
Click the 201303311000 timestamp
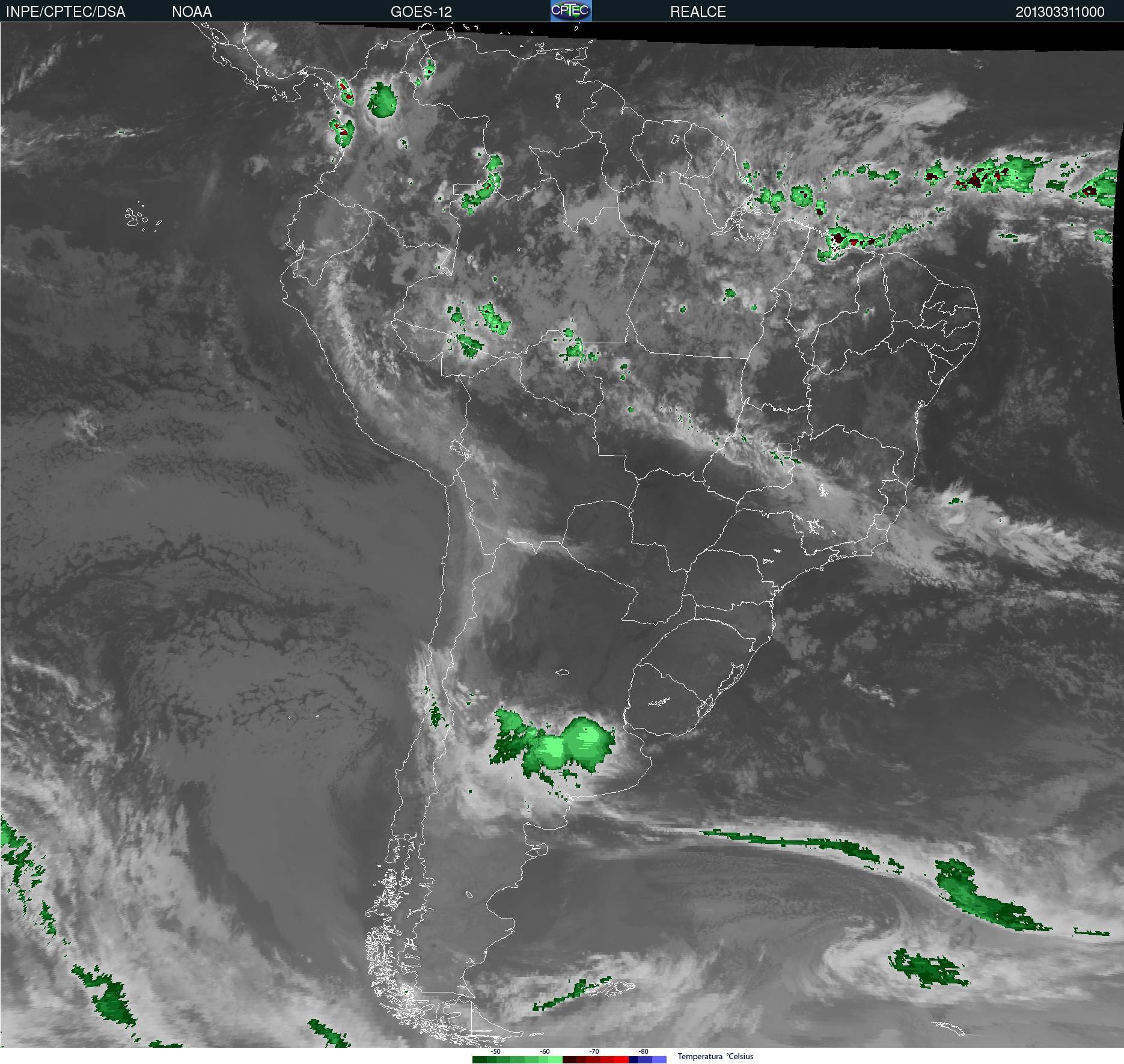tap(1060, 12)
